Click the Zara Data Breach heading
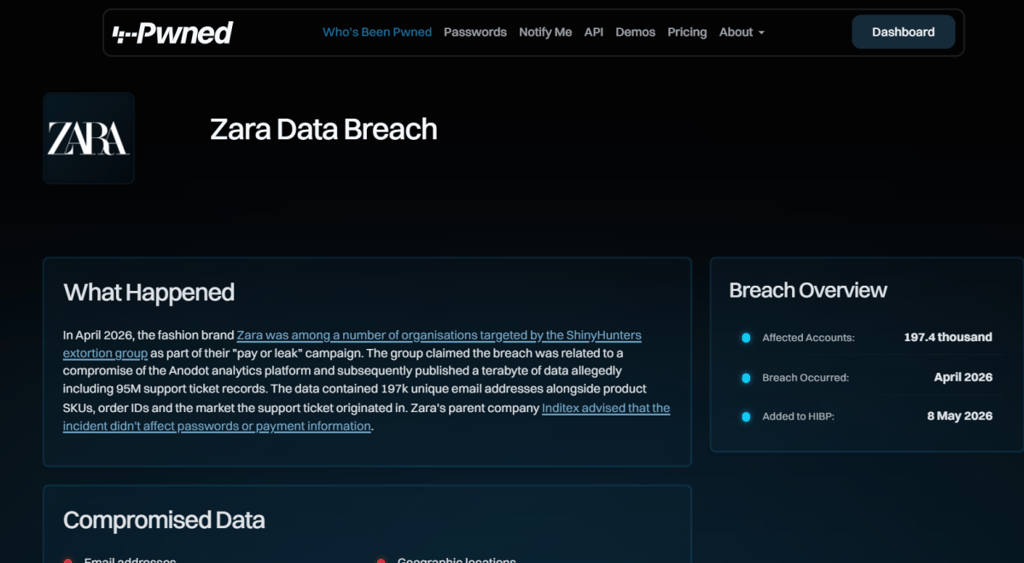 tap(323, 129)
